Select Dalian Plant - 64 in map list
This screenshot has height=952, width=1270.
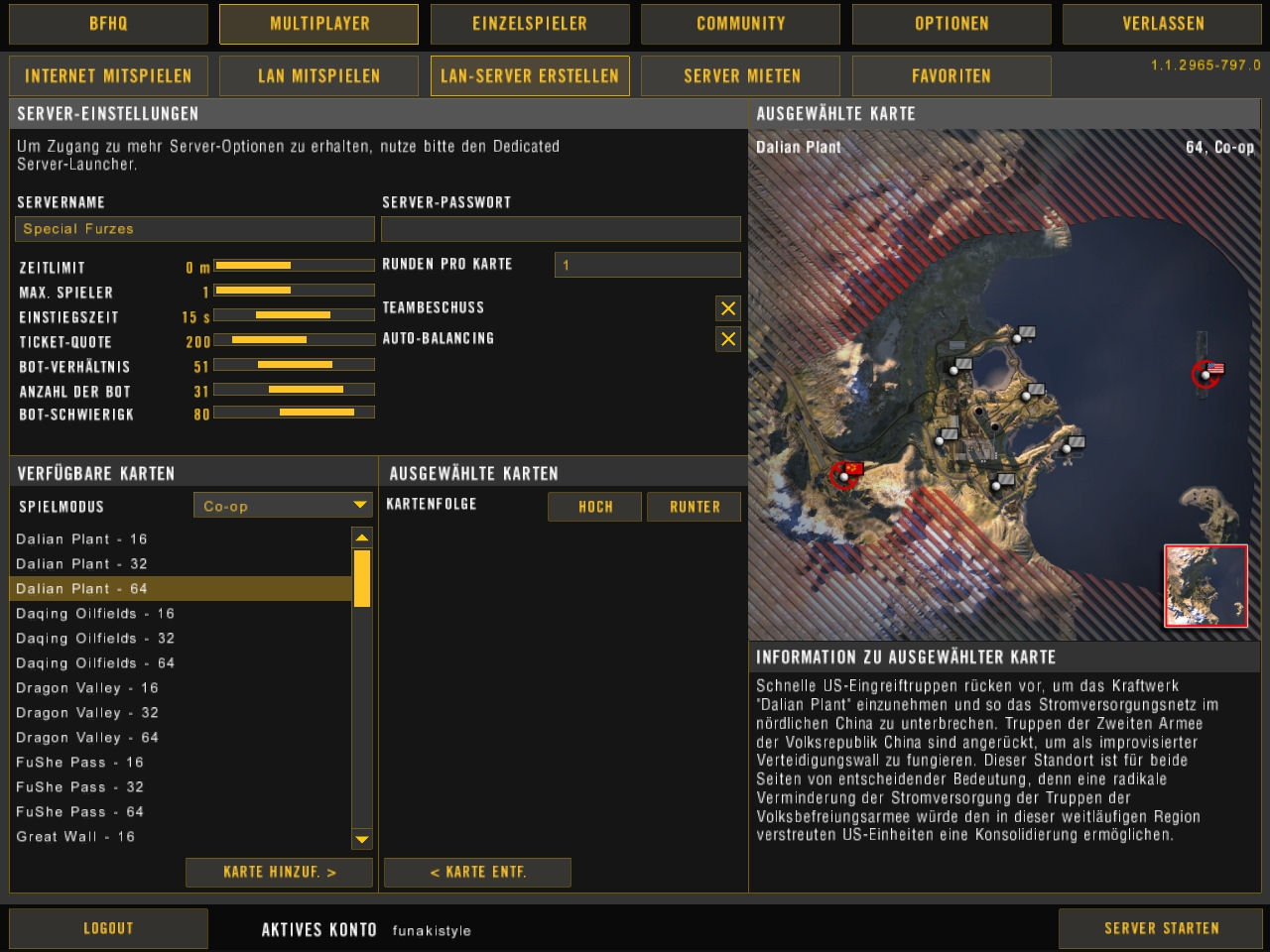pos(181,589)
